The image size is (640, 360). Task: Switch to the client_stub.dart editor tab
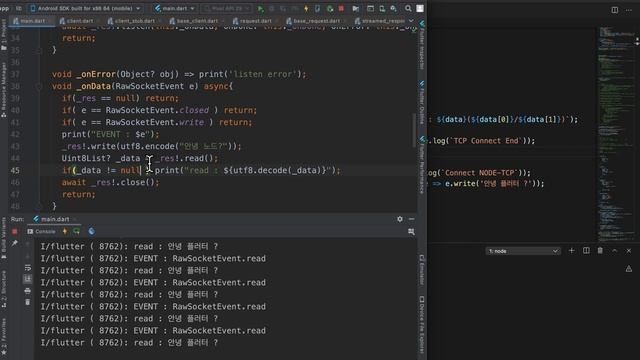click(134, 21)
